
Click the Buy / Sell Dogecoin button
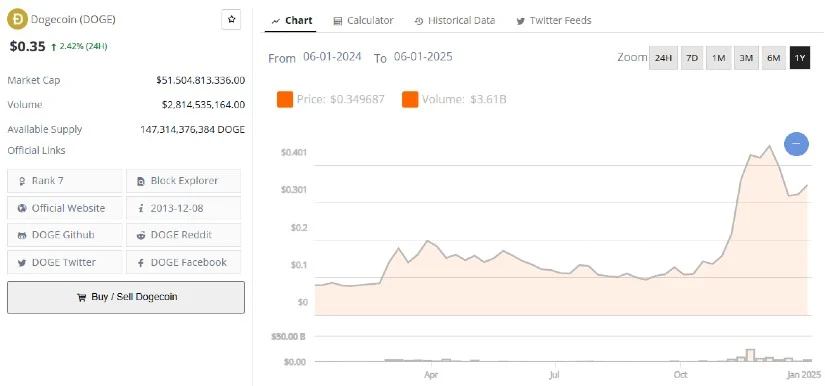pyautogui.click(x=126, y=297)
